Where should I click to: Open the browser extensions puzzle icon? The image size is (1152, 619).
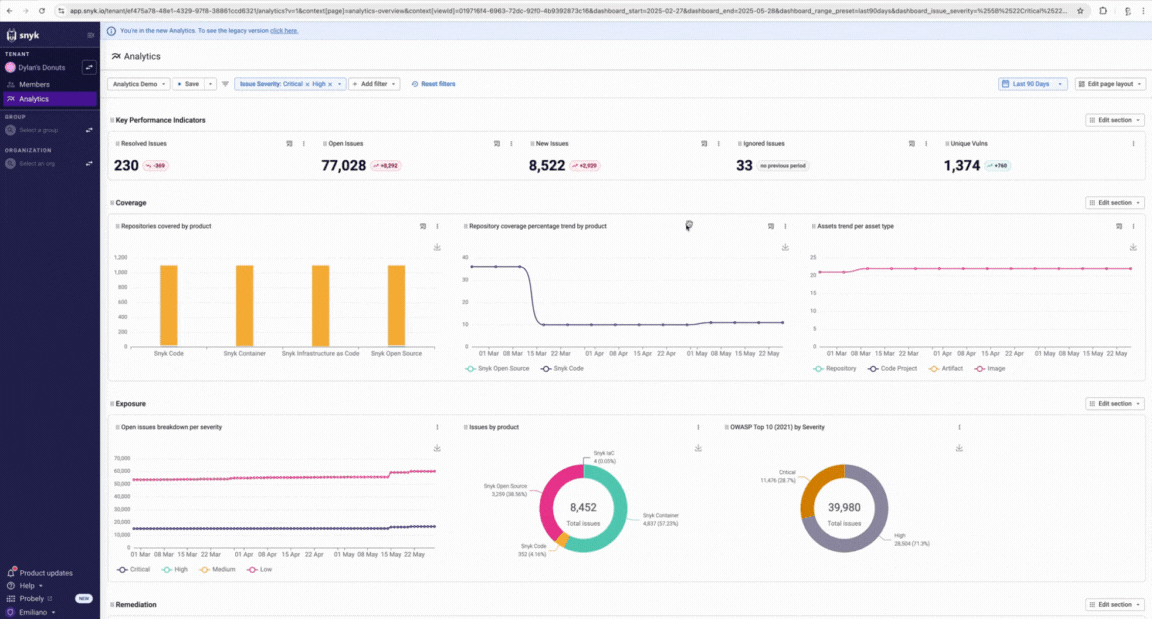pyautogui.click(x=1103, y=11)
